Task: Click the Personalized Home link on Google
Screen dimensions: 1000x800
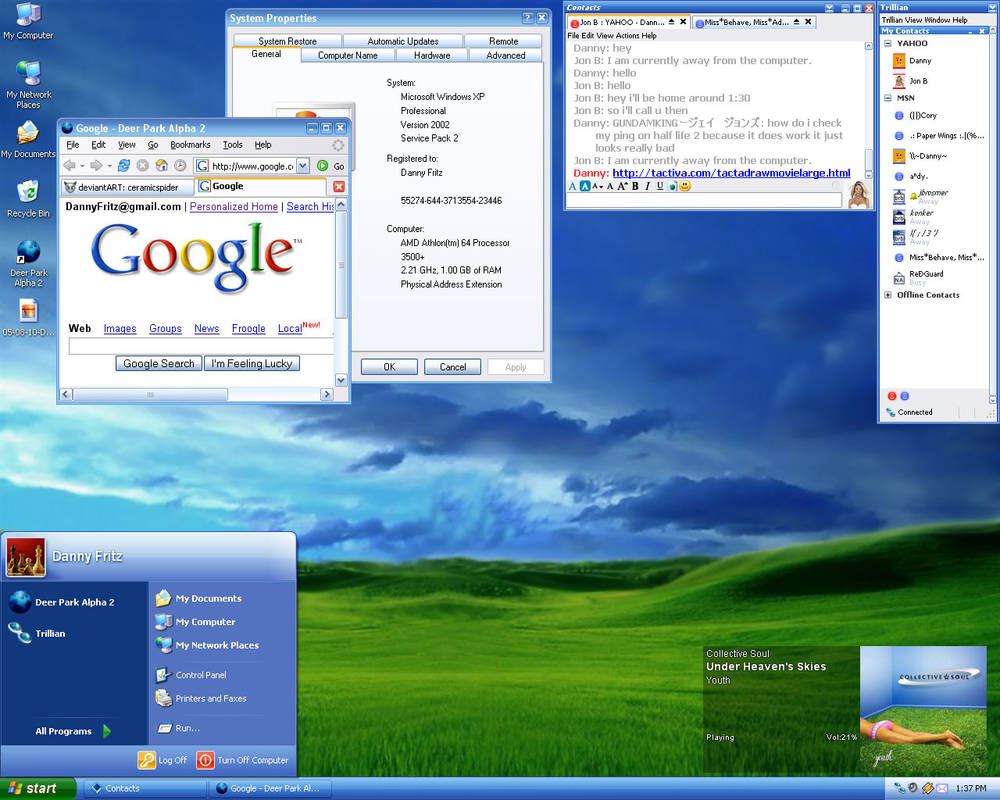Action: pos(233,207)
